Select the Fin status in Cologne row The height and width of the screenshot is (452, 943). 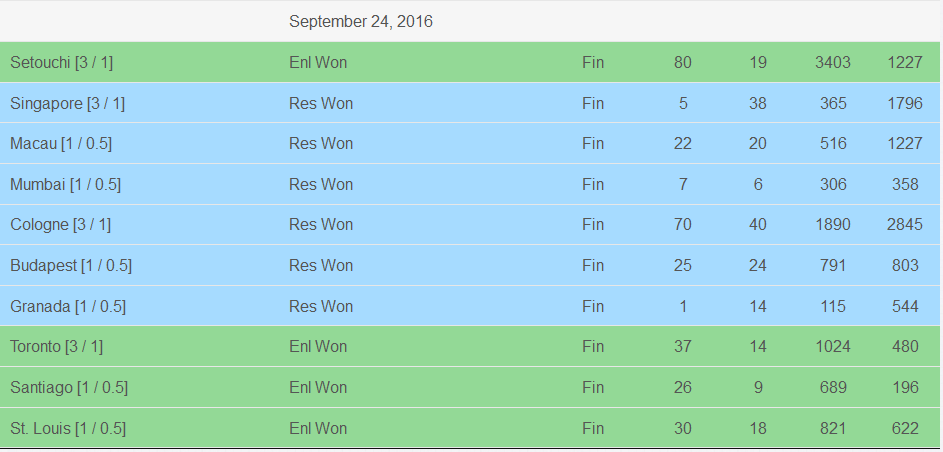(593, 225)
